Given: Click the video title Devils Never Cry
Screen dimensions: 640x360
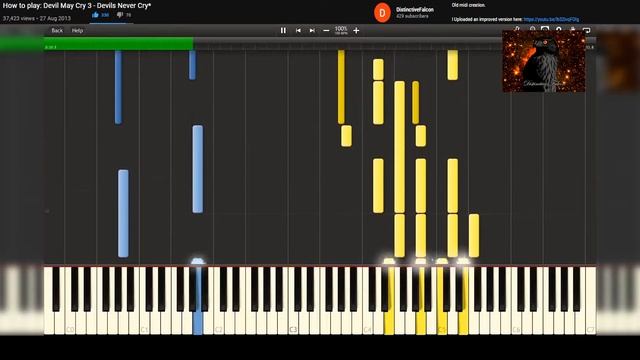Looking at the screenshot, I should [77, 6].
